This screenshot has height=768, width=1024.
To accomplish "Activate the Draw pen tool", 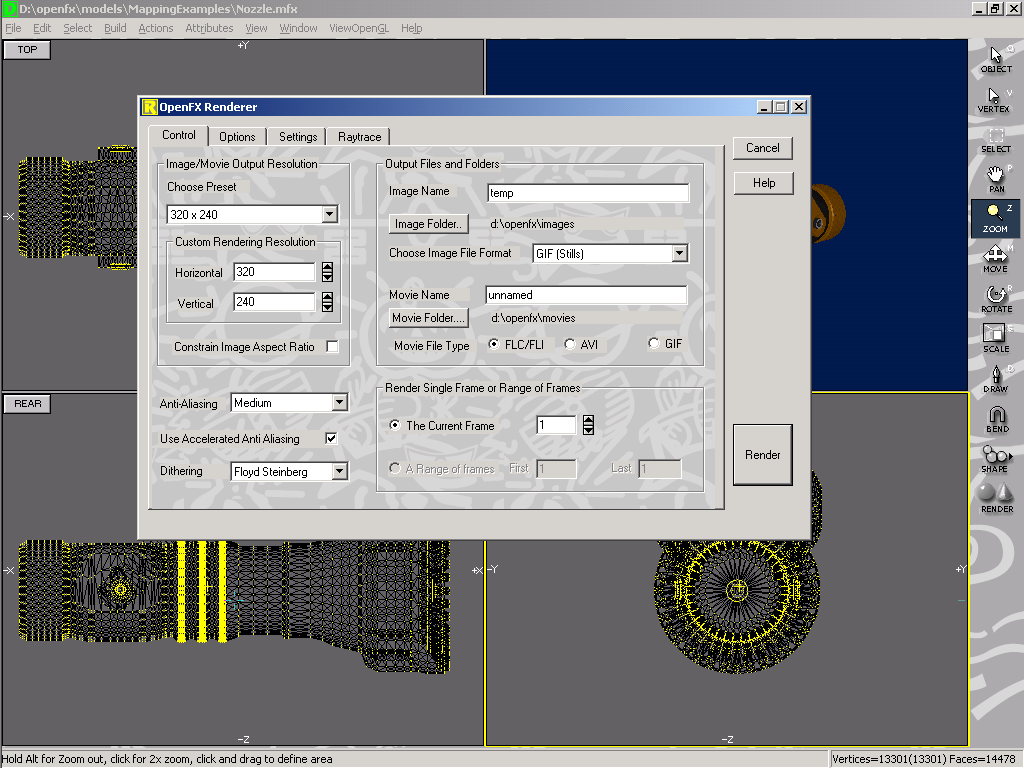I will (x=996, y=379).
